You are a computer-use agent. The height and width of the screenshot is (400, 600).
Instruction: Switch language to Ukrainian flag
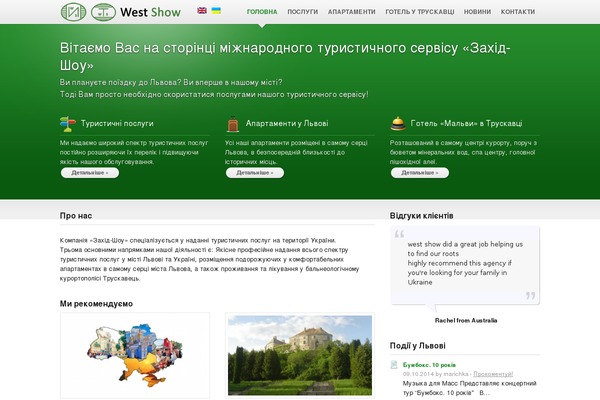(x=216, y=11)
